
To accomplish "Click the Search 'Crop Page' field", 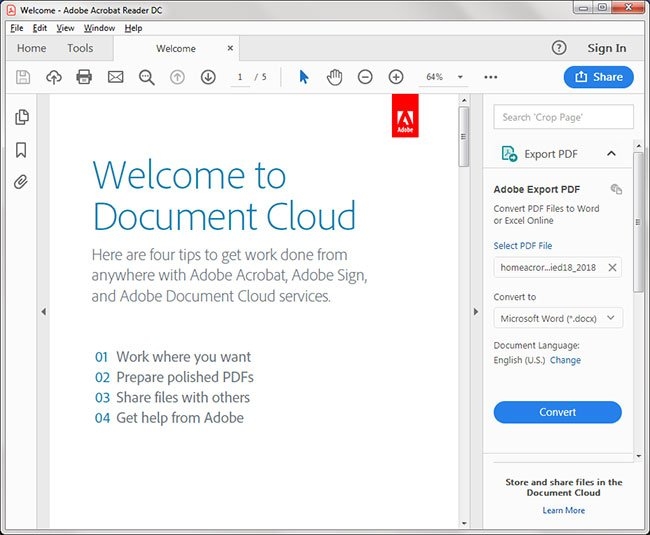I will click(x=563, y=117).
